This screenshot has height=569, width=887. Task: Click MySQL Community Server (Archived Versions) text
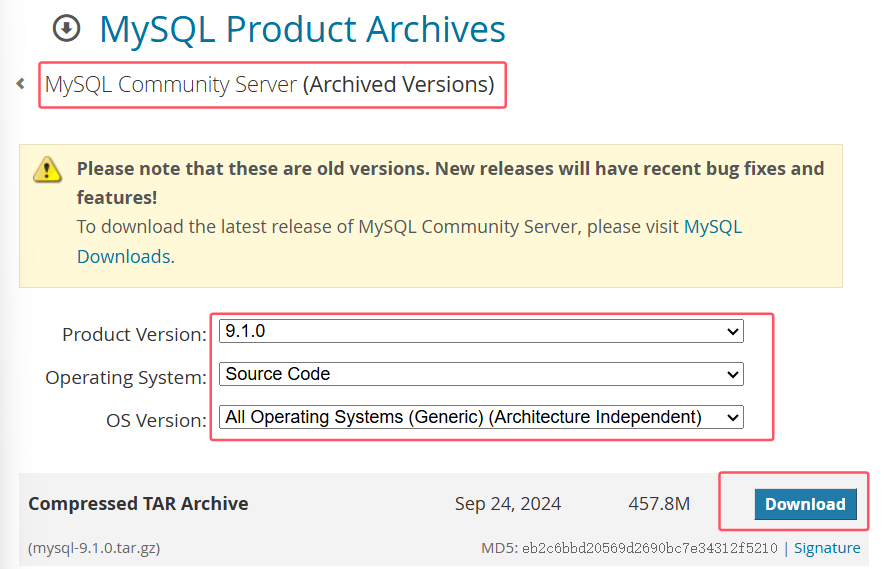pos(270,84)
